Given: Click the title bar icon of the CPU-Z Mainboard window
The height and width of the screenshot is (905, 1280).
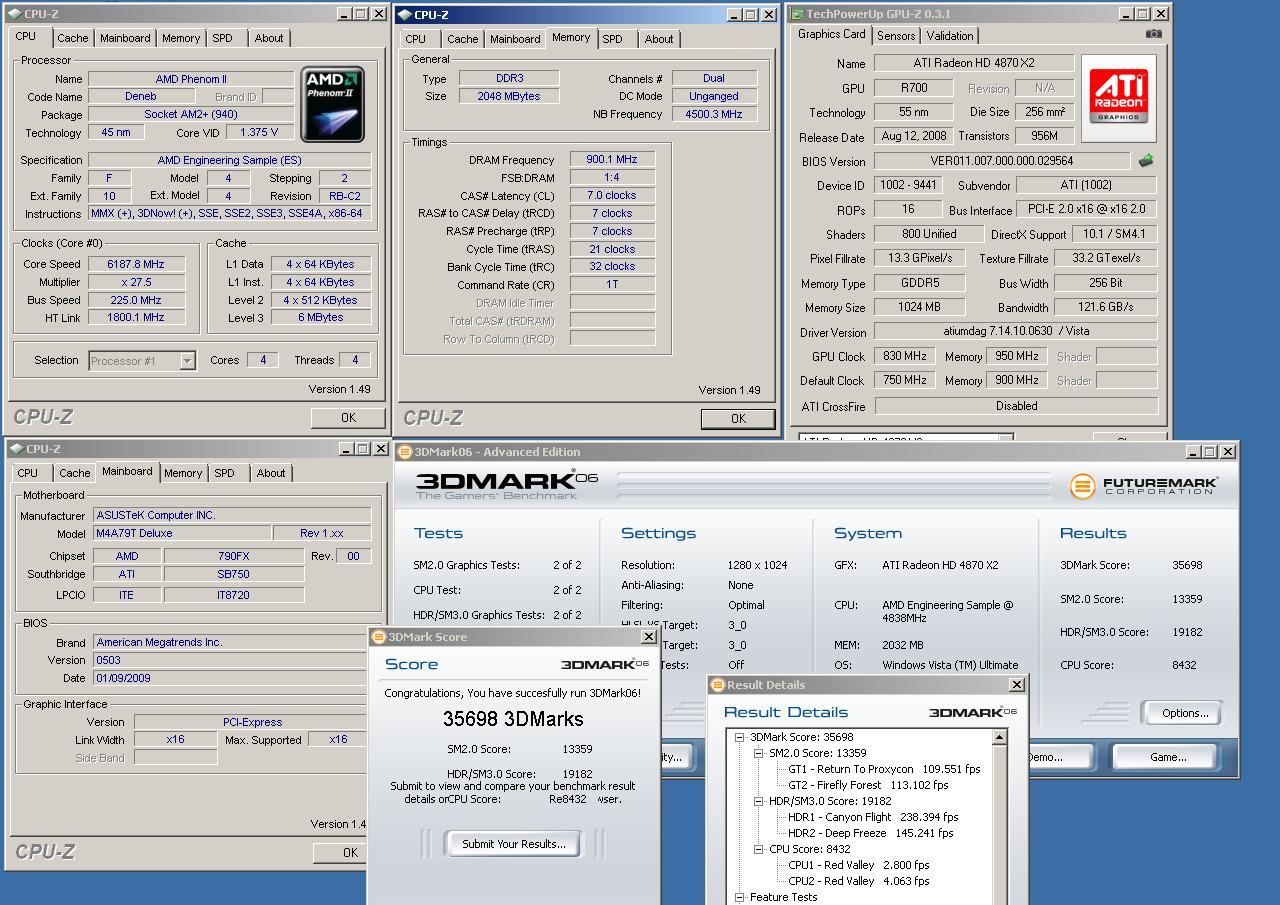Looking at the screenshot, I should [16, 449].
